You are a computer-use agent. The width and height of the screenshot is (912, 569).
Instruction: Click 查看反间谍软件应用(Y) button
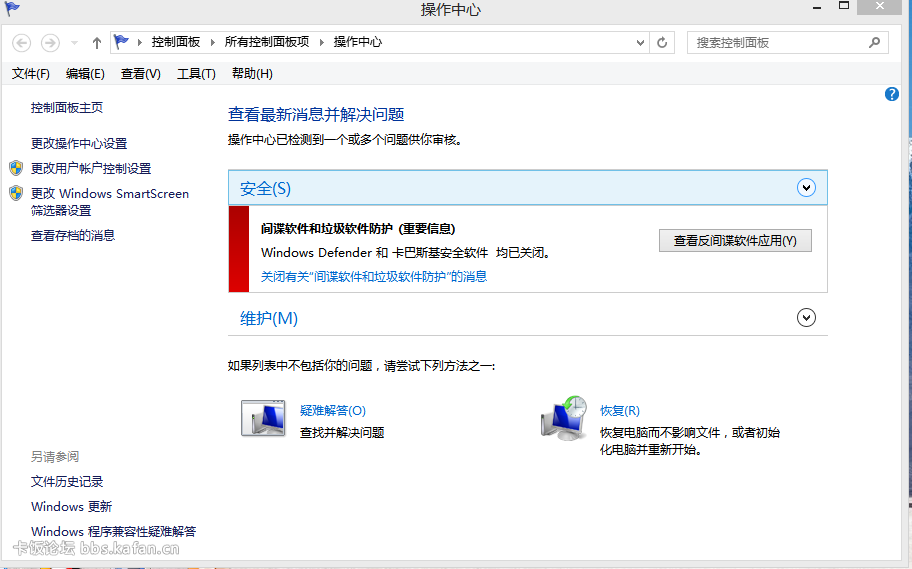pyautogui.click(x=735, y=241)
